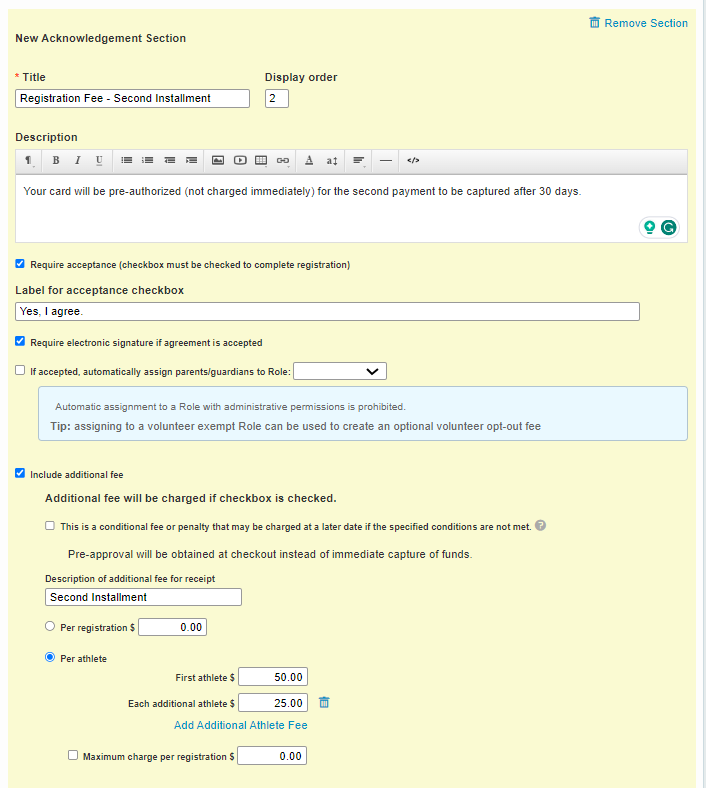This screenshot has width=706, height=788.
Task: Click the Grammarly icon in description editor
Action: coord(668,228)
